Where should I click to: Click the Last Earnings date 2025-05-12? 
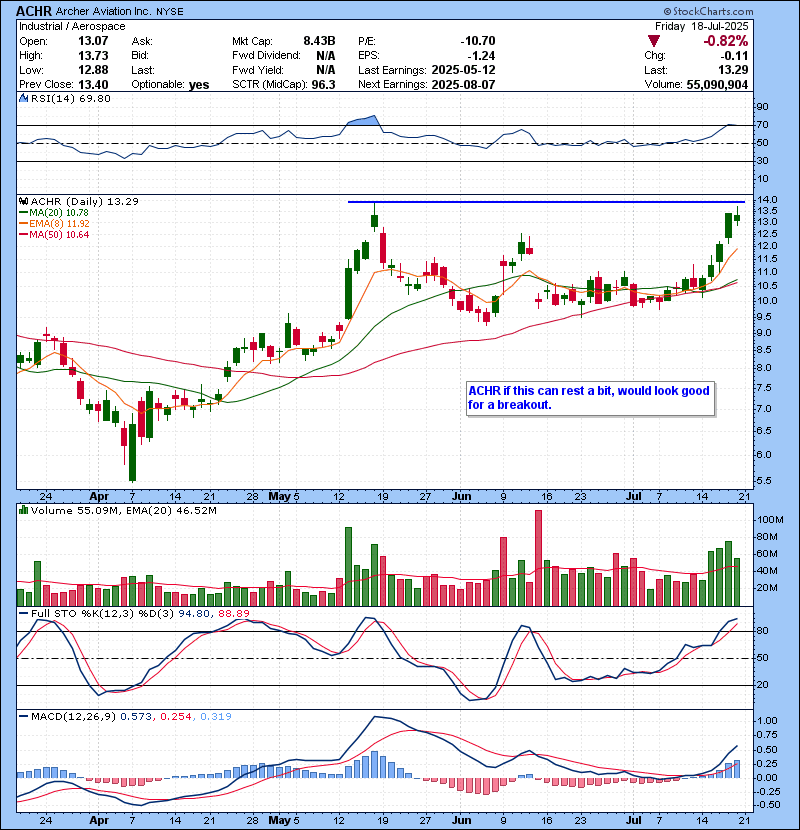coord(463,70)
